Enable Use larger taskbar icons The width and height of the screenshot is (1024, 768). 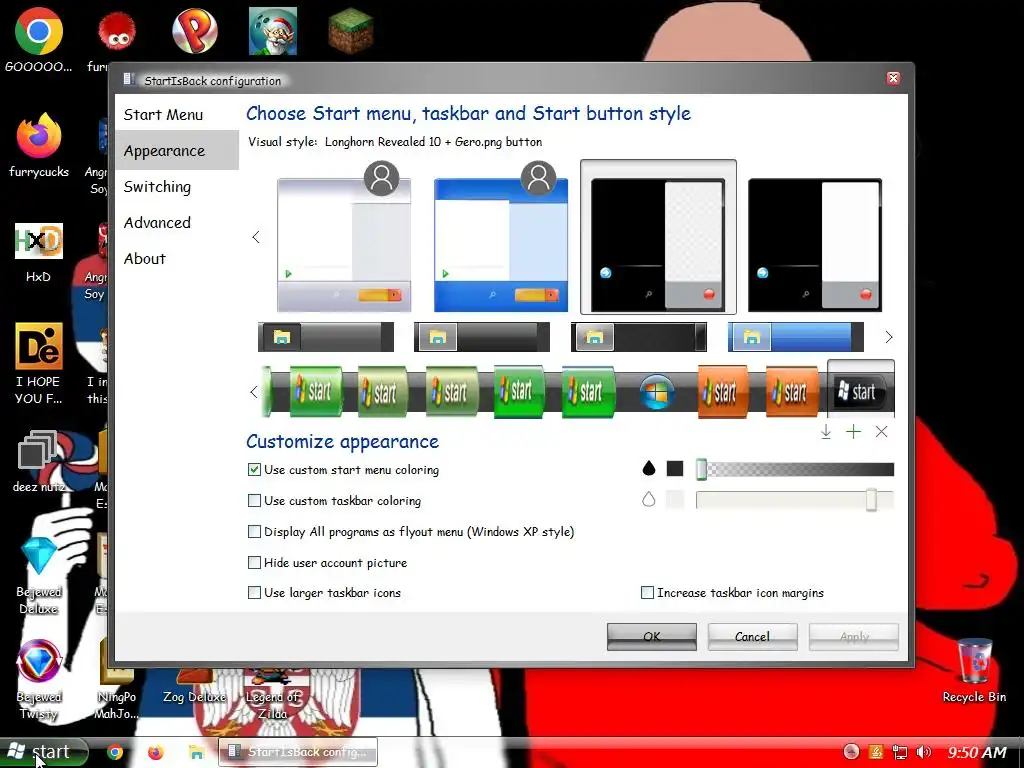(x=254, y=593)
